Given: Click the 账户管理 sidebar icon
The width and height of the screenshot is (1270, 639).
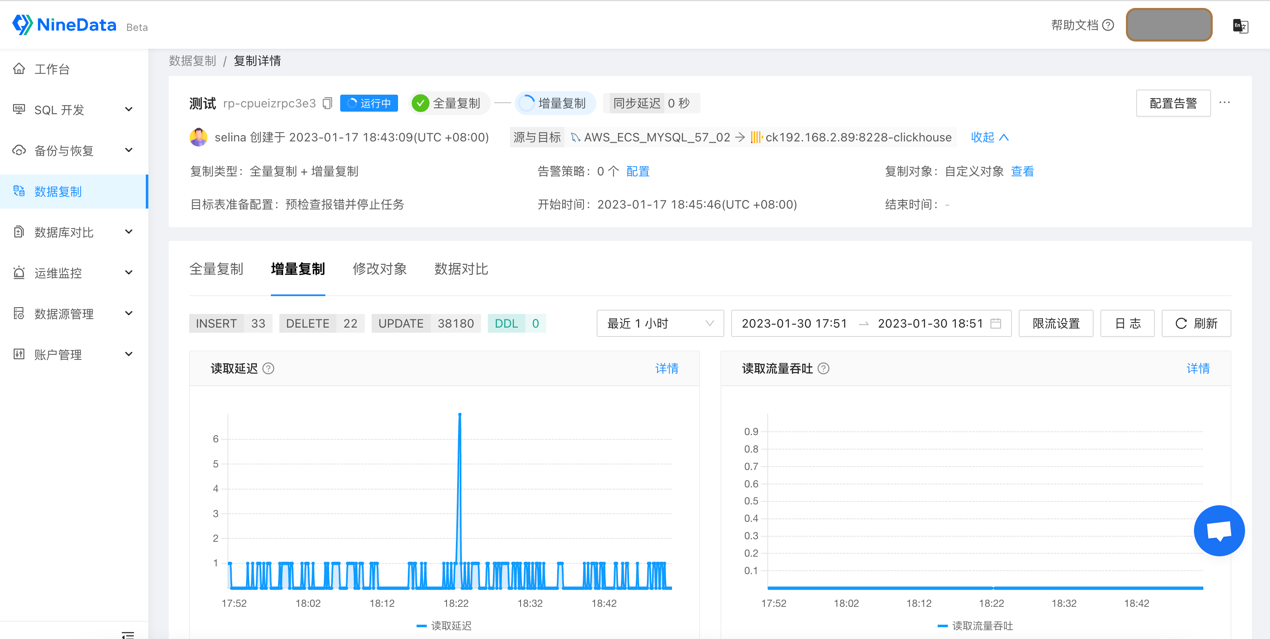Looking at the screenshot, I should [19, 354].
